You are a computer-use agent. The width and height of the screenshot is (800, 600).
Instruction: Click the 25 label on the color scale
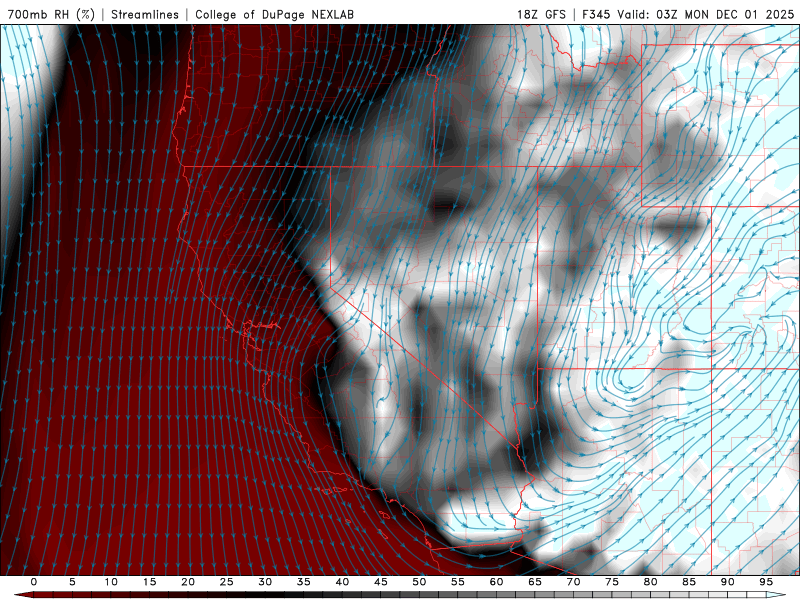pyautogui.click(x=226, y=582)
